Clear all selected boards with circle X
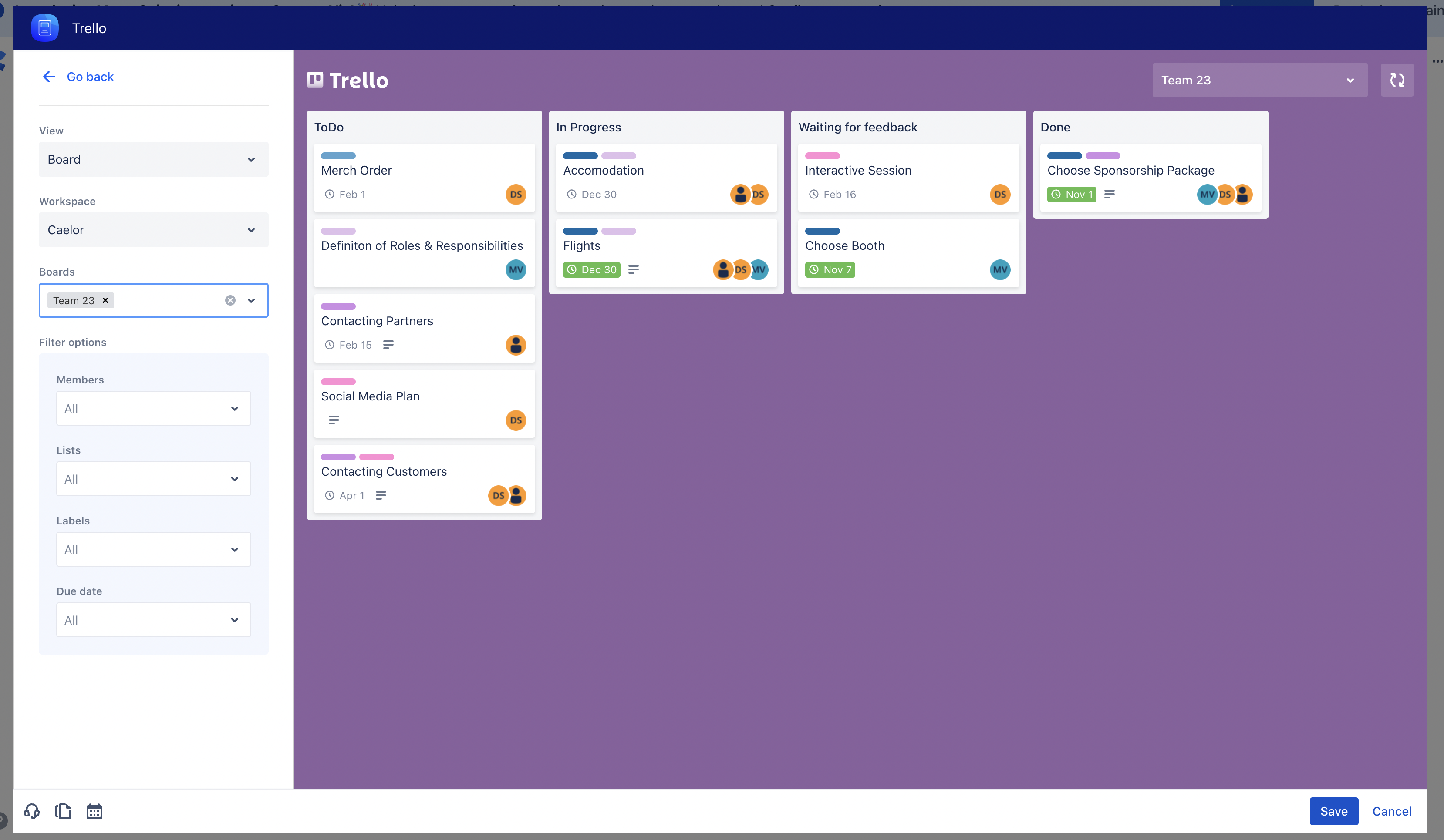This screenshot has height=840, width=1444. coord(230,300)
